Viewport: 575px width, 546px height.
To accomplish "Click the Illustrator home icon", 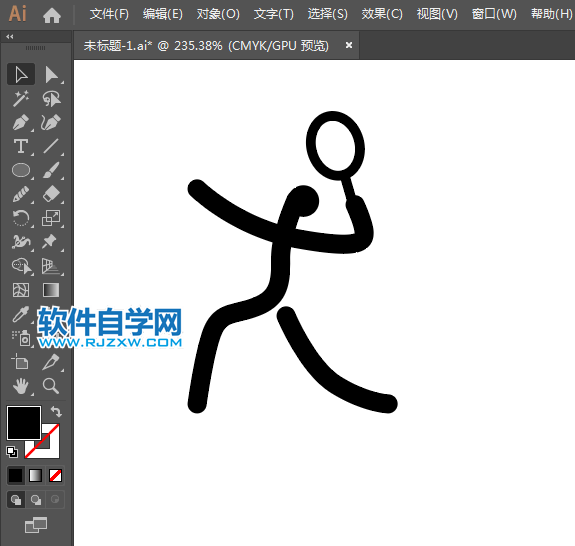I will 52,15.
